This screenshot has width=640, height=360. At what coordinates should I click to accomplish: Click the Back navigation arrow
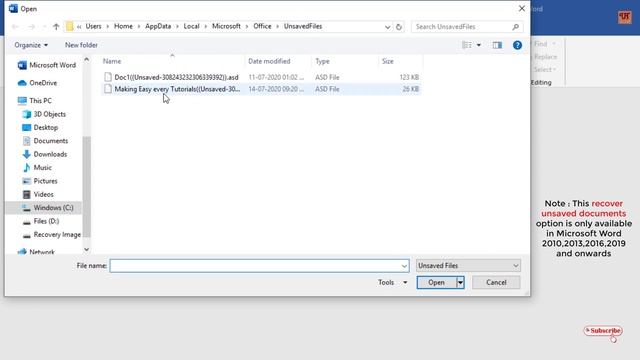pos(15,27)
